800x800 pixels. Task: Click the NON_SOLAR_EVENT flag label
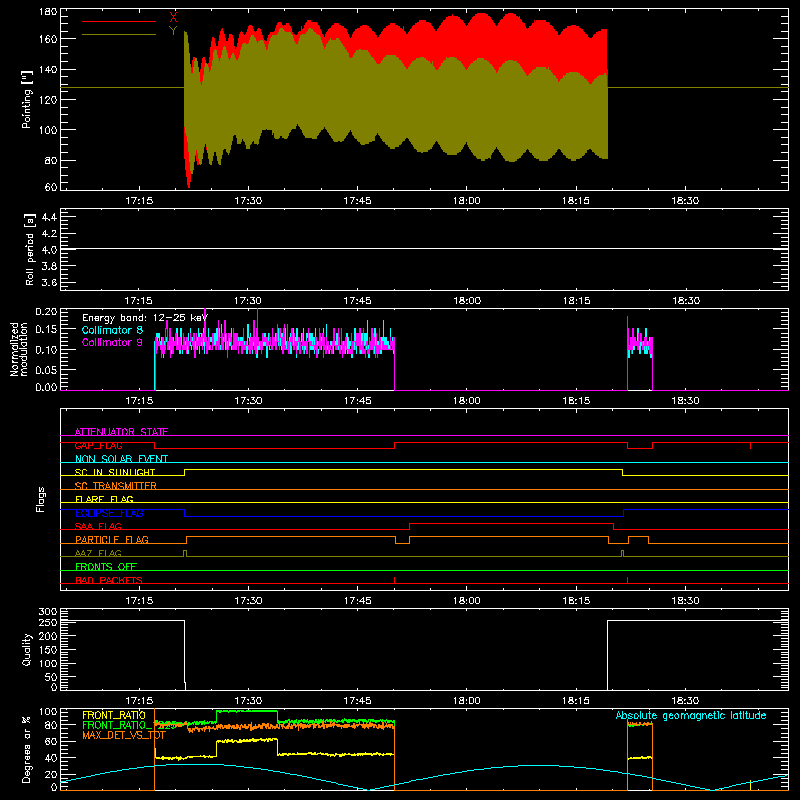pos(121,459)
